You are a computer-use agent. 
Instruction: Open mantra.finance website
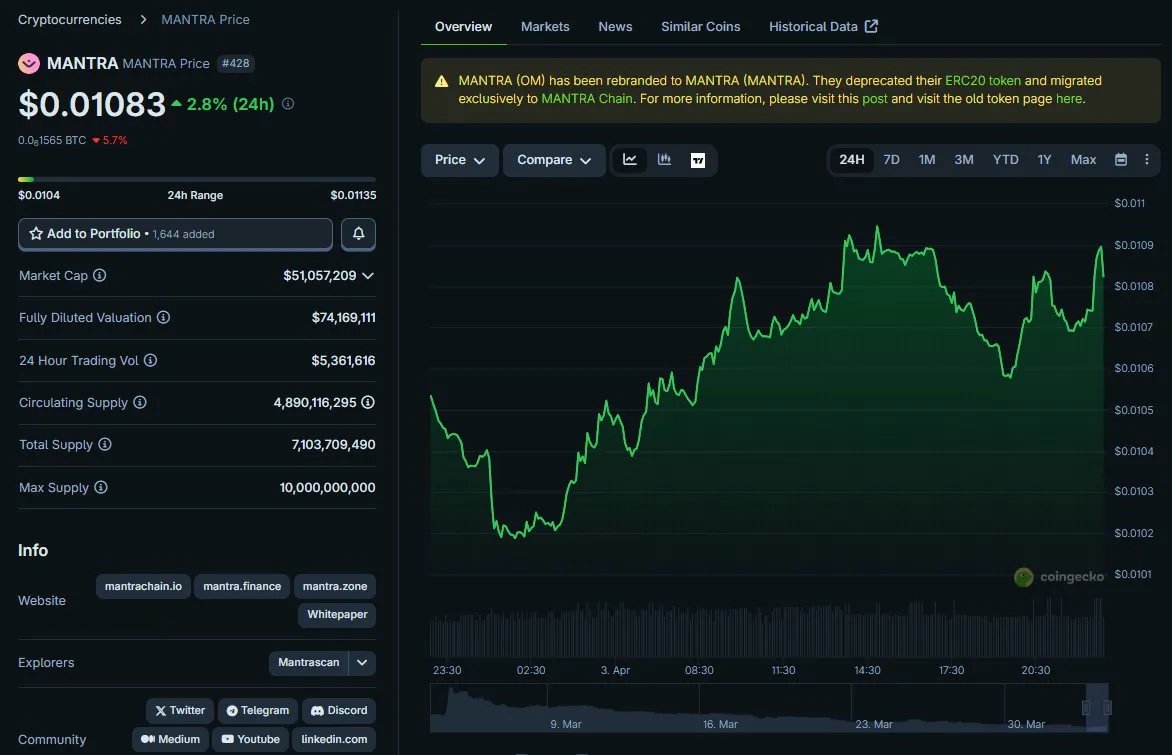tap(242, 587)
